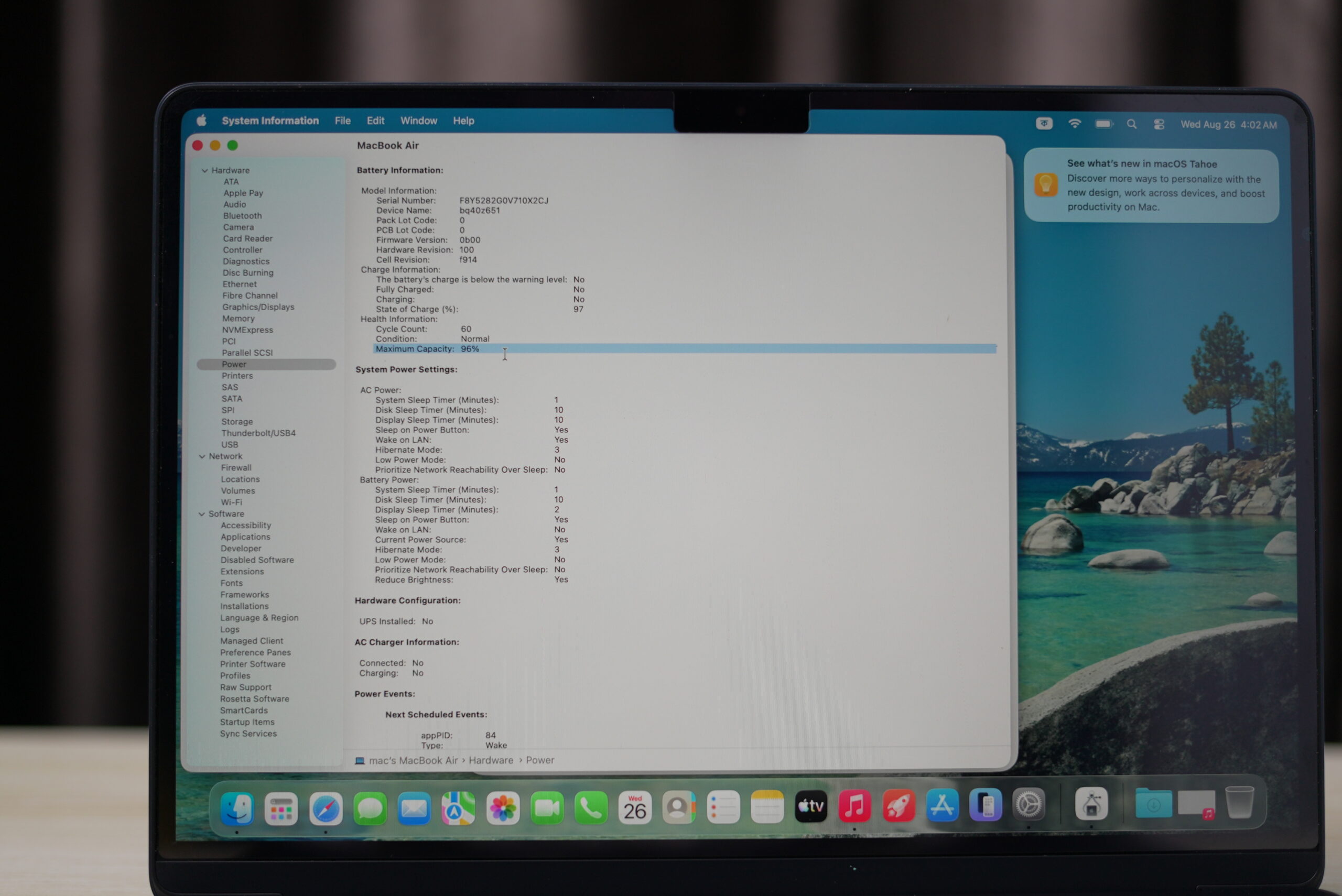Select Storage in the sidebar
Viewport: 1342px width, 896px height.
pyautogui.click(x=237, y=421)
